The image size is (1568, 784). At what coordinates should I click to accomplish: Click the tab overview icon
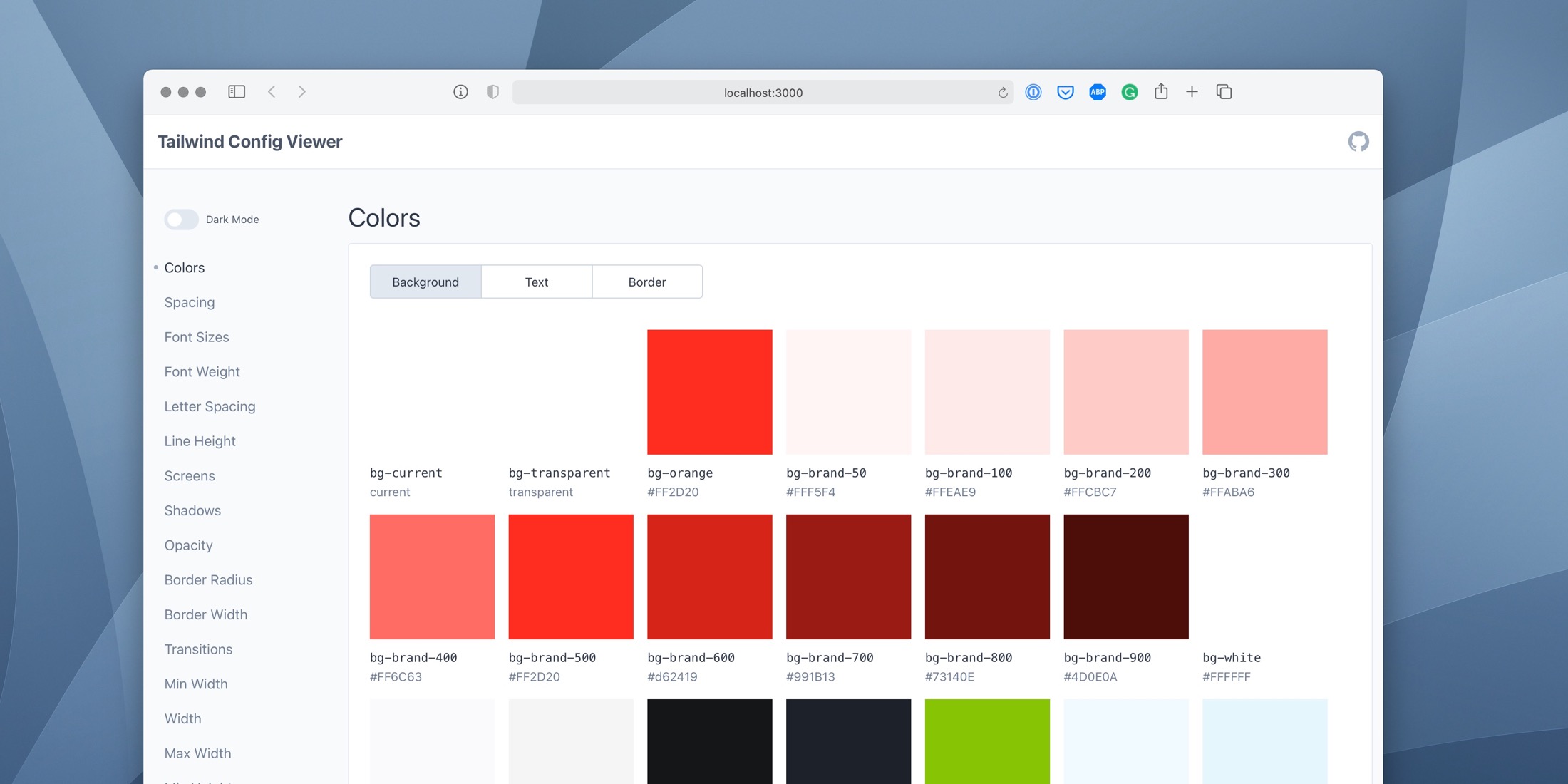[x=1224, y=91]
